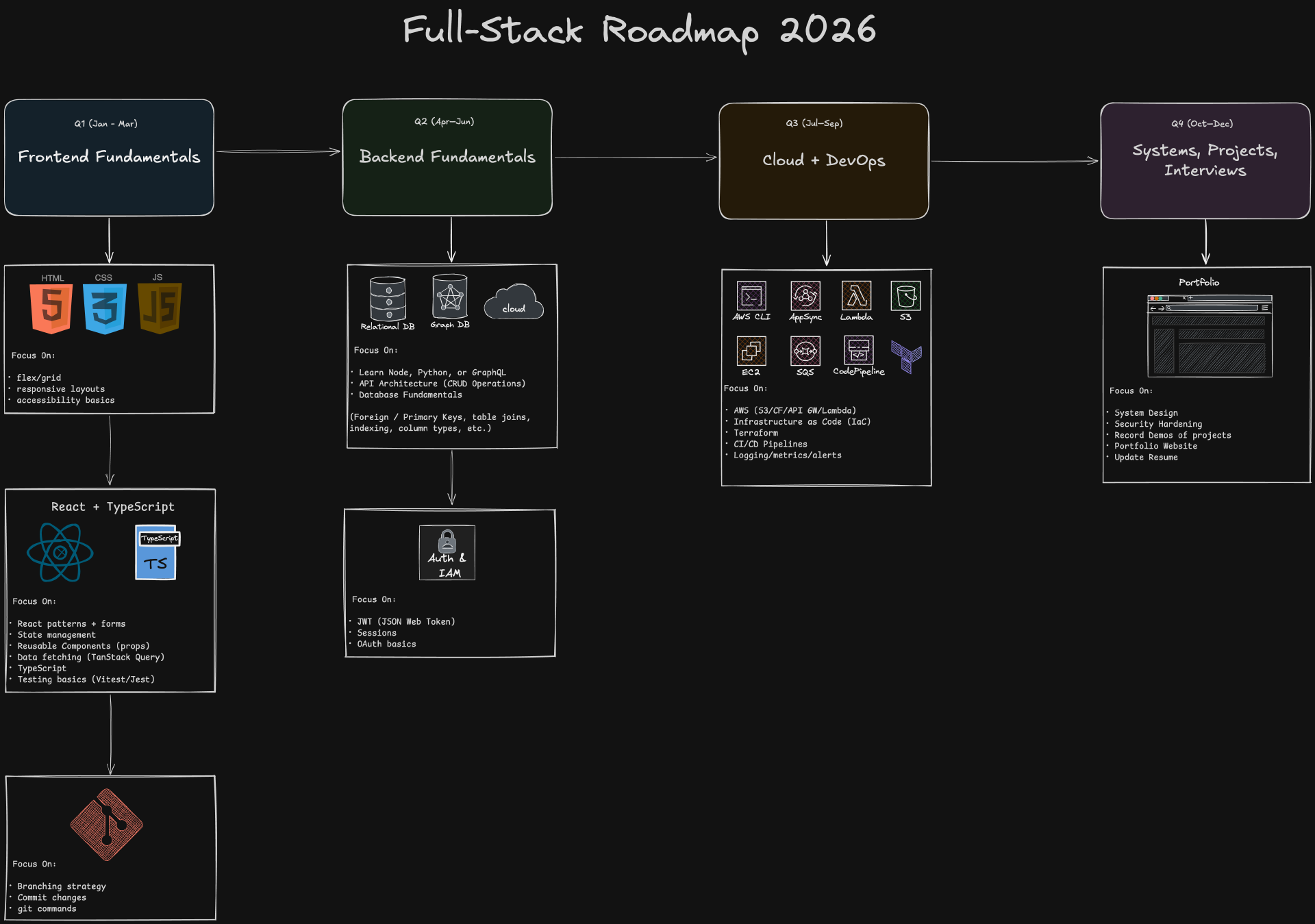The height and width of the screenshot is (924, 1315).
Task: Click the Relational DB icon
Action: pyautogui.click(x=388, y=299)
